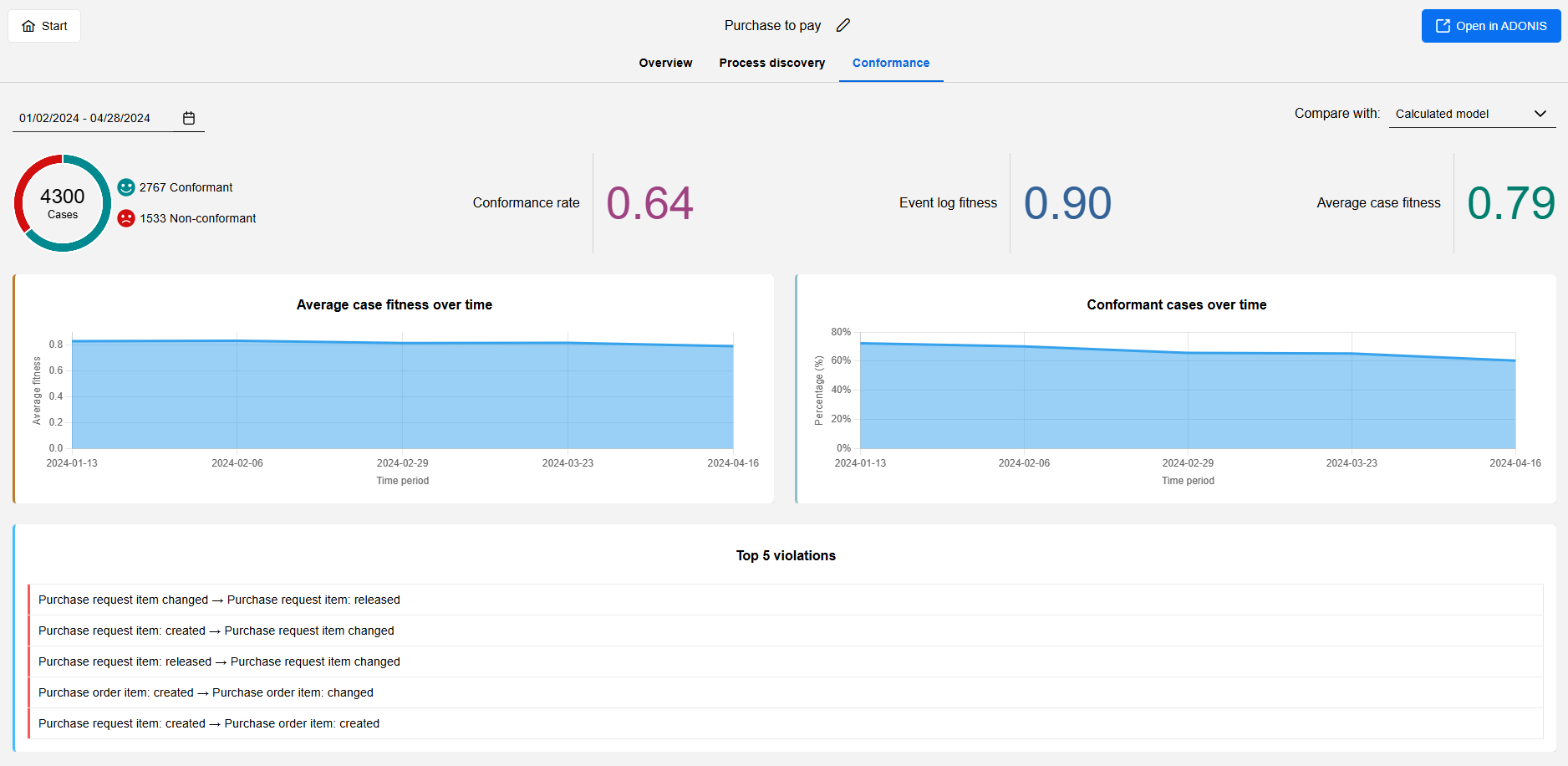Click the Start button
The height and width of the screenshot is (766, 1568).
(x=43, y=26)
